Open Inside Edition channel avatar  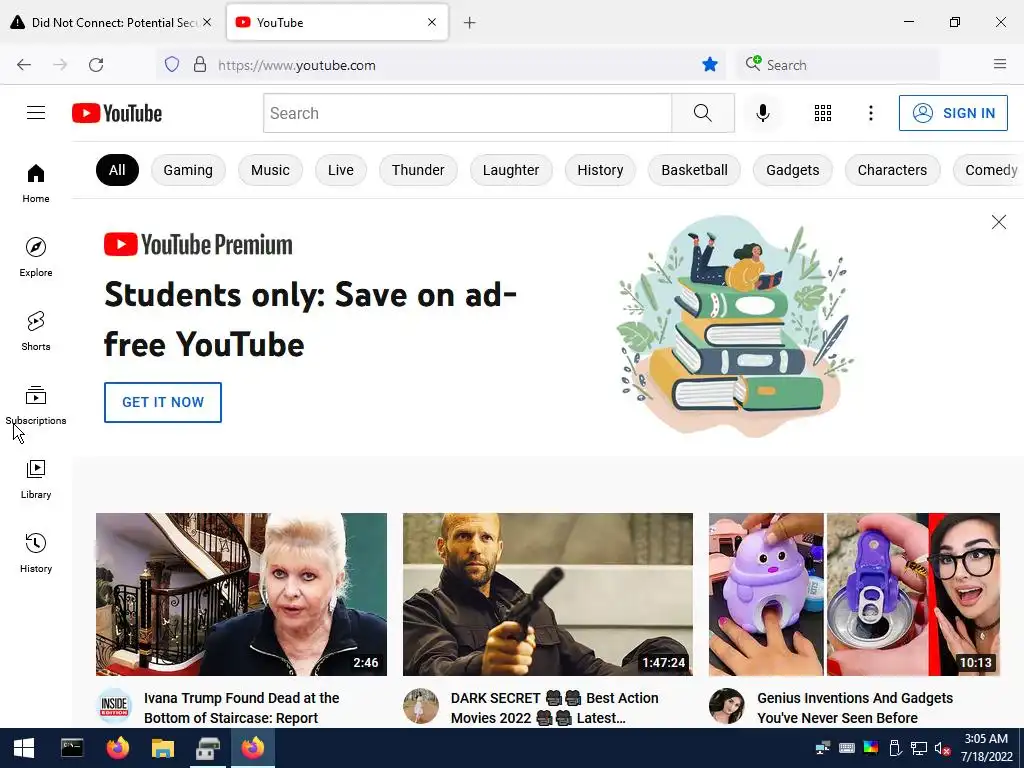[x=114, y=706]
